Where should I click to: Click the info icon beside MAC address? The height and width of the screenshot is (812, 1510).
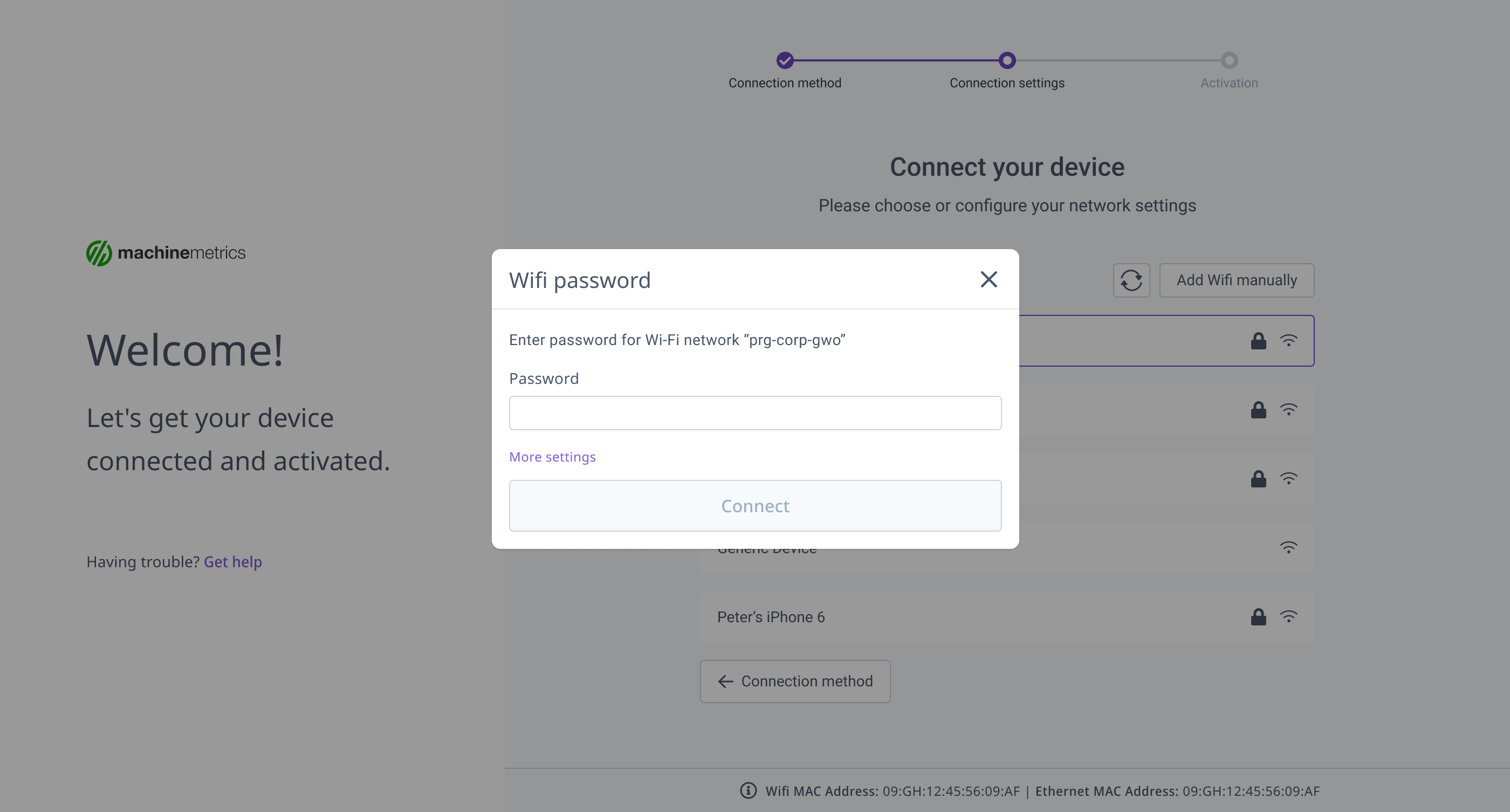coord(748,790)
